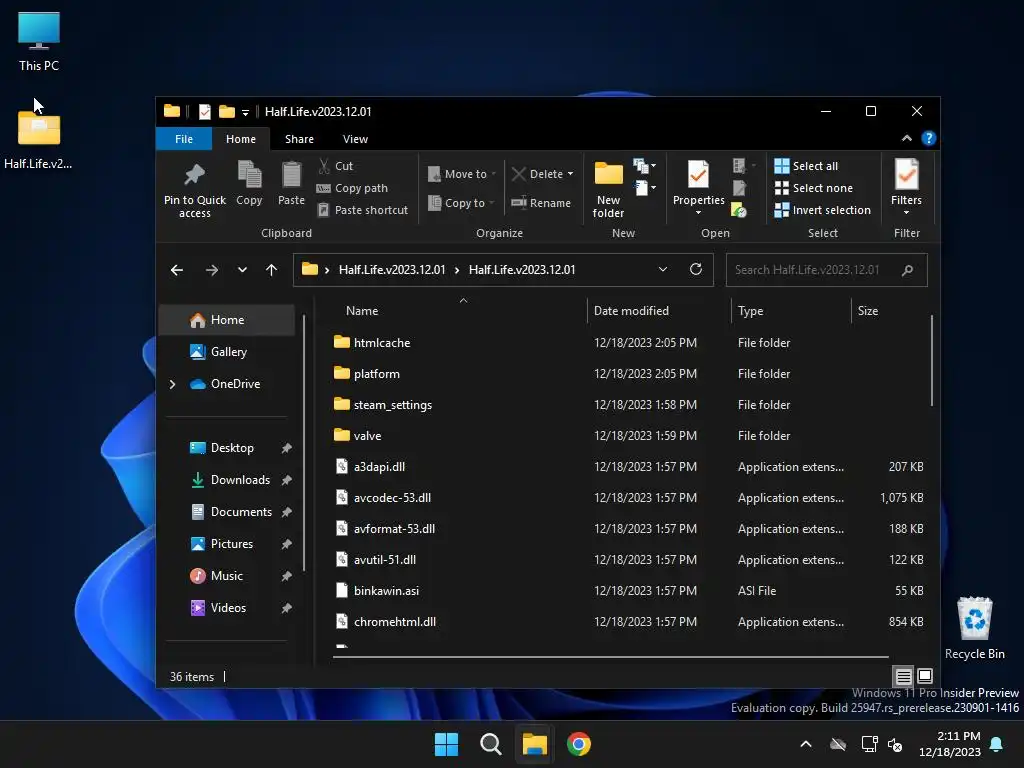Refresh the folder address bar

tap(696, 270)
